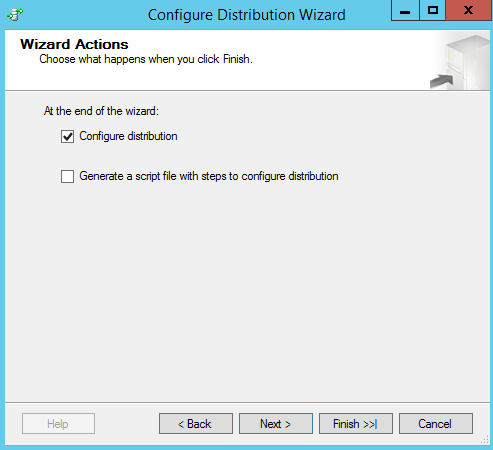
Task: Click the 'Configure distribution' label text
Action: tap(128, 136)
